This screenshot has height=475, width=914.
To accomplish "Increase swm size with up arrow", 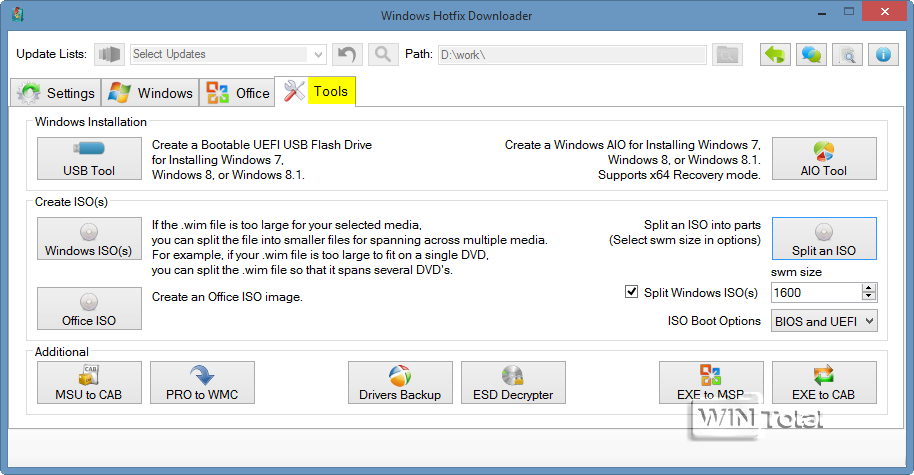I will (x=869, y=288).
